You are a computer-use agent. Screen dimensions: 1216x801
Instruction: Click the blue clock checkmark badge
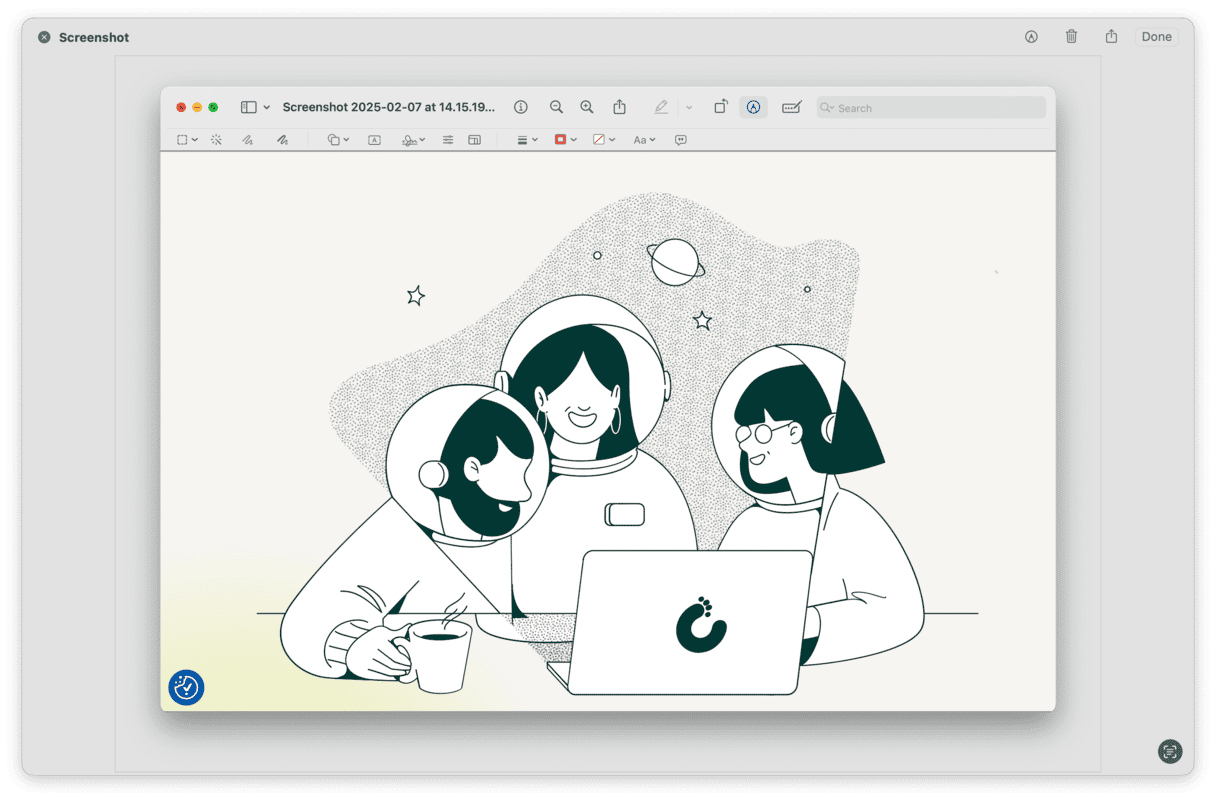point(186,688)
